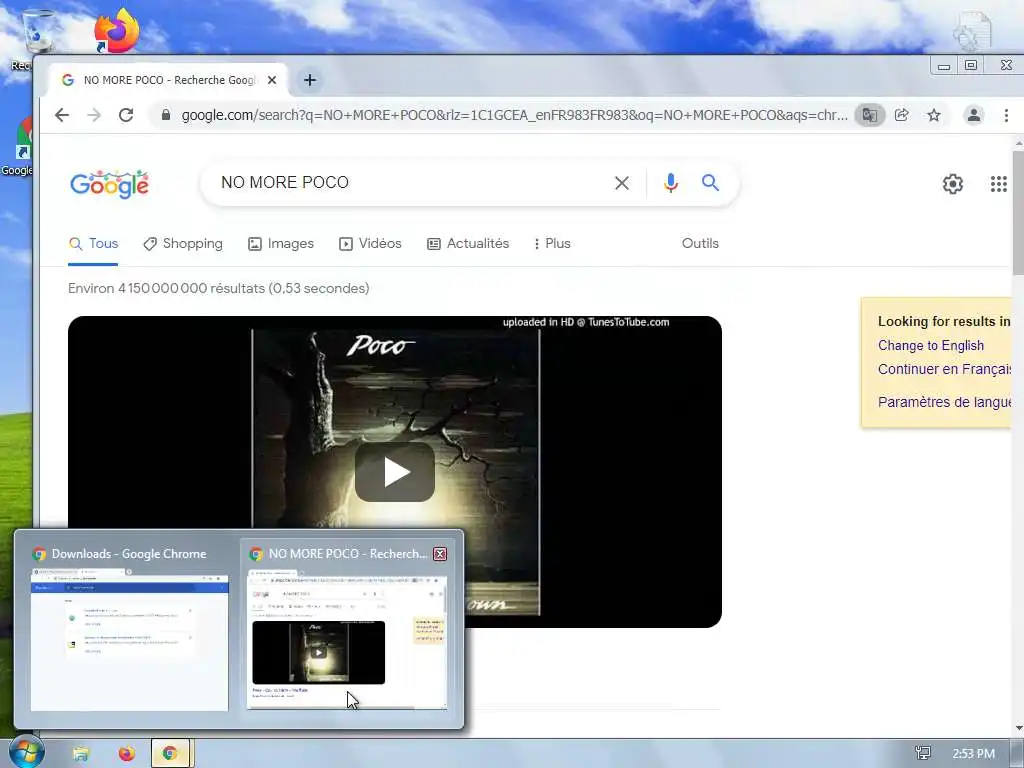This screenshot has width=1024, height=768.
Task: Open the Google apps grid
Action: [x=999, y=184]
